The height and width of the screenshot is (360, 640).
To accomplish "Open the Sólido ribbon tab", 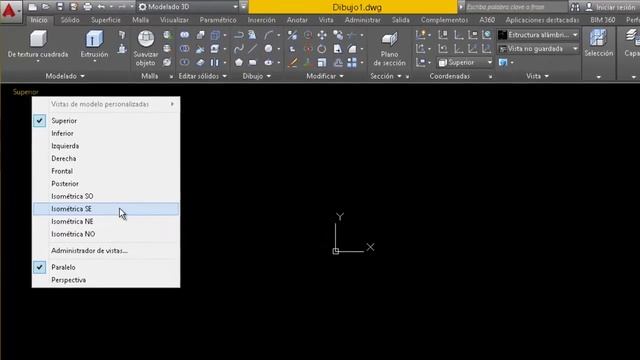I will tap(70, 20).
